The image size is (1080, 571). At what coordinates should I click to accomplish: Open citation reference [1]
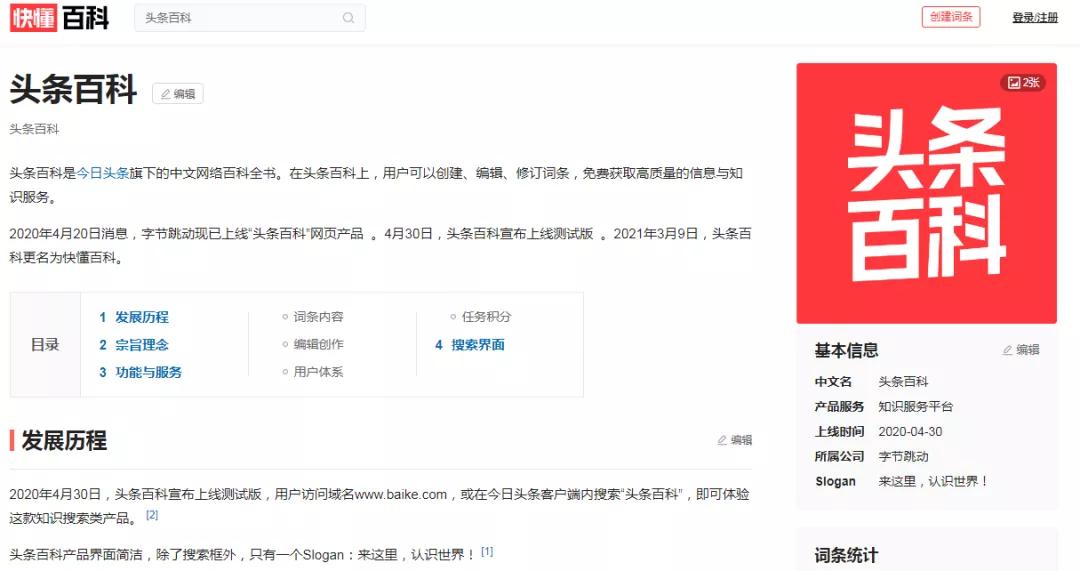point(487,552)
